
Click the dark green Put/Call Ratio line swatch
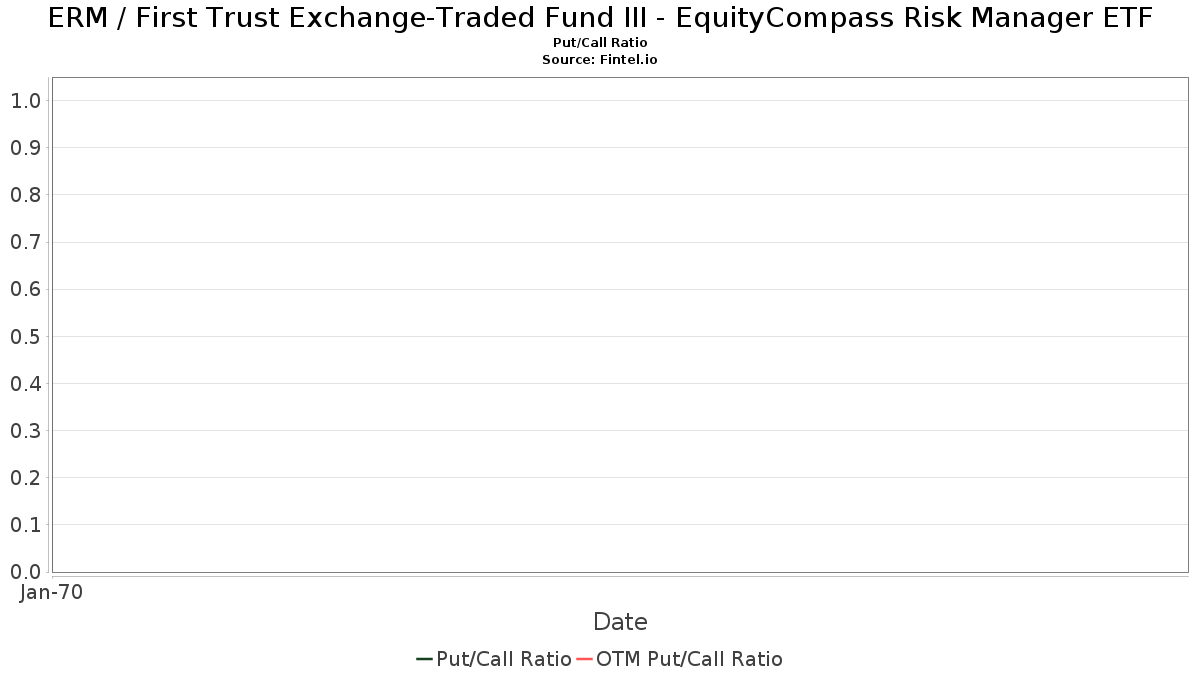[x=424, y=659]
